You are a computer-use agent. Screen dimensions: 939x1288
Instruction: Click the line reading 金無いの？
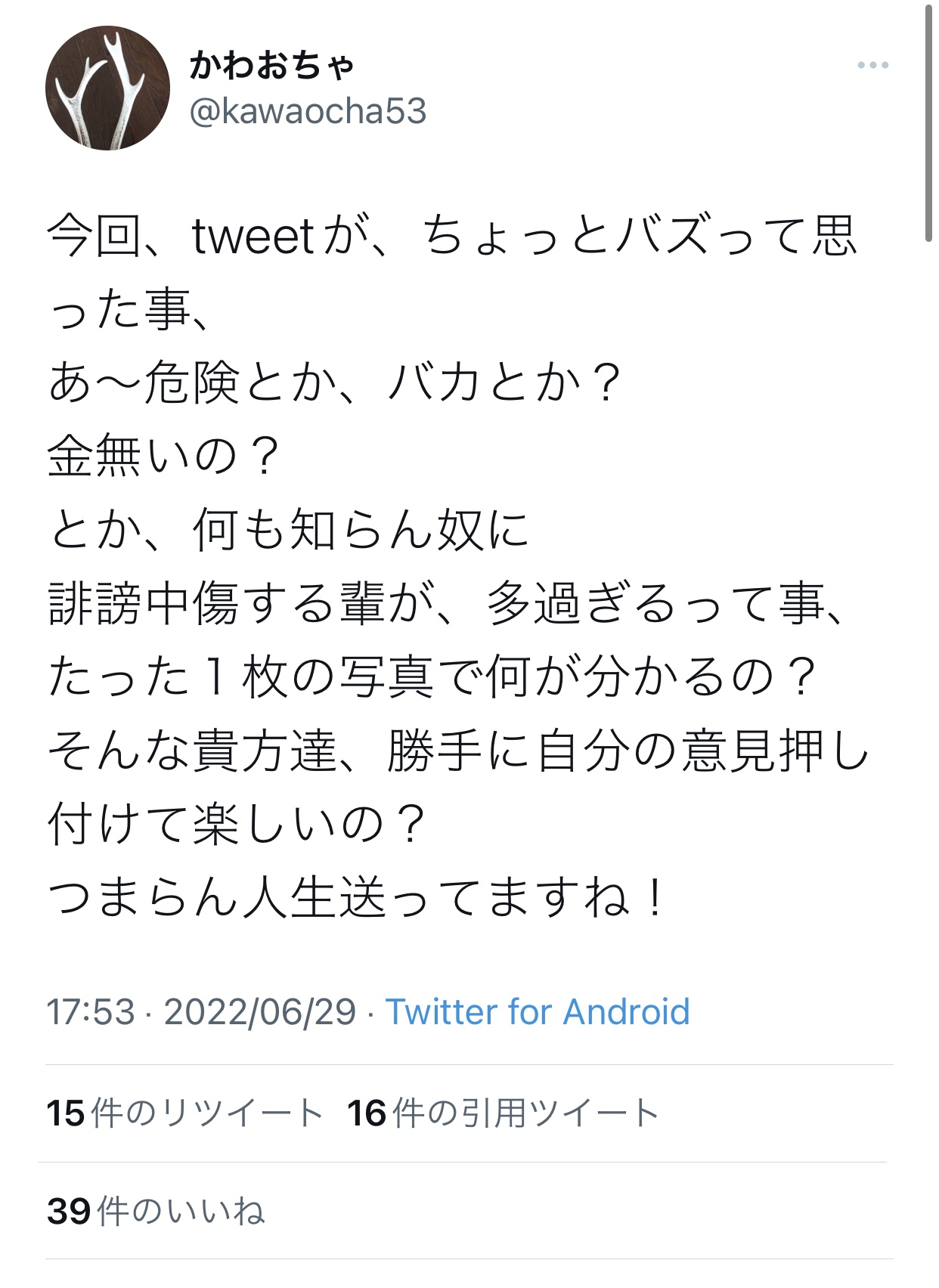click(164, 456)
